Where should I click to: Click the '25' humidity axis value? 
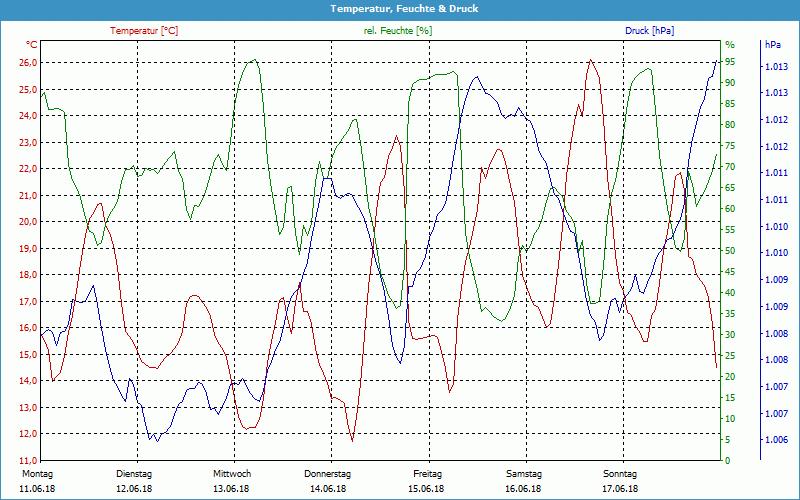730,356
